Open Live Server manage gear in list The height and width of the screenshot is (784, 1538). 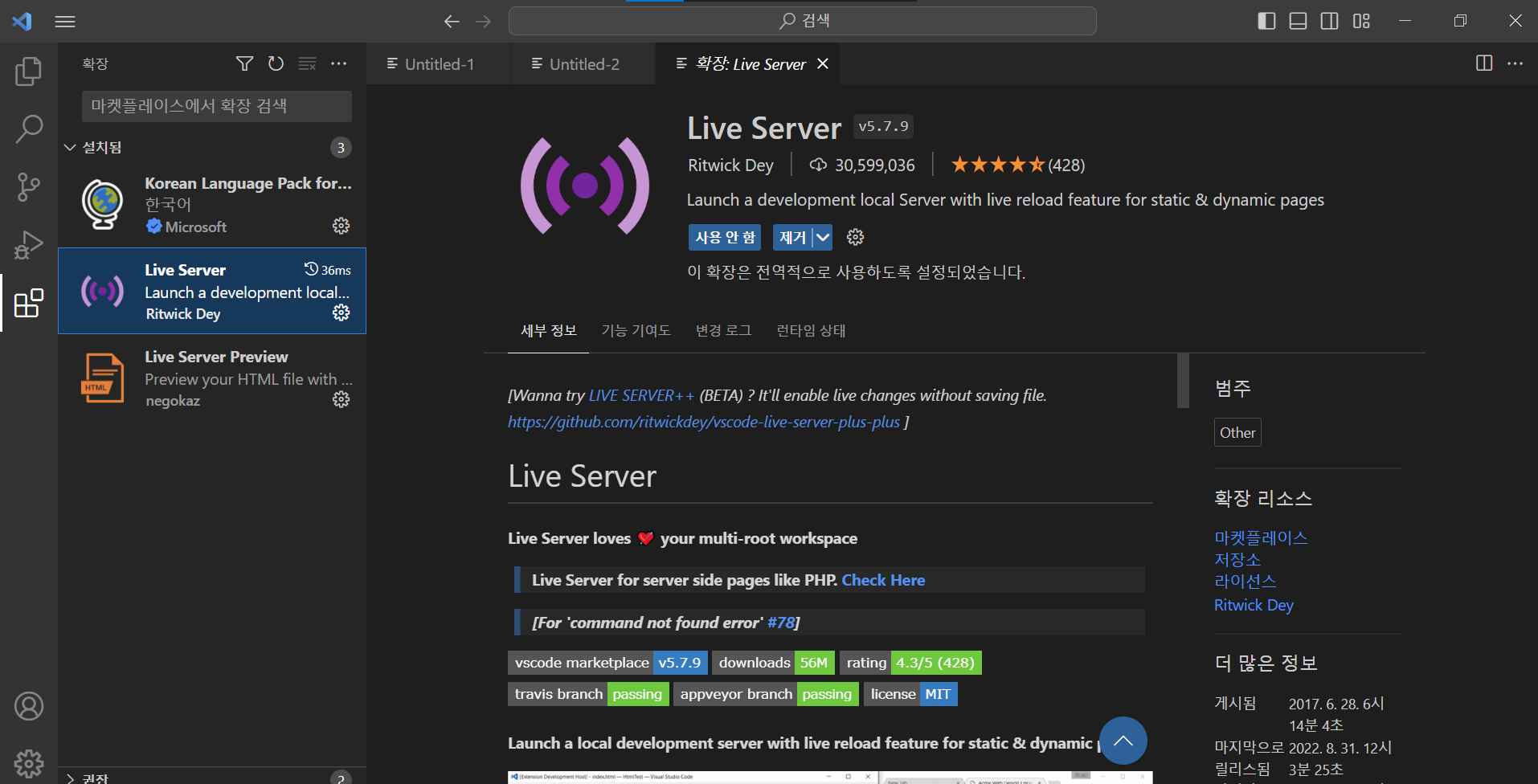click(342, 312)
